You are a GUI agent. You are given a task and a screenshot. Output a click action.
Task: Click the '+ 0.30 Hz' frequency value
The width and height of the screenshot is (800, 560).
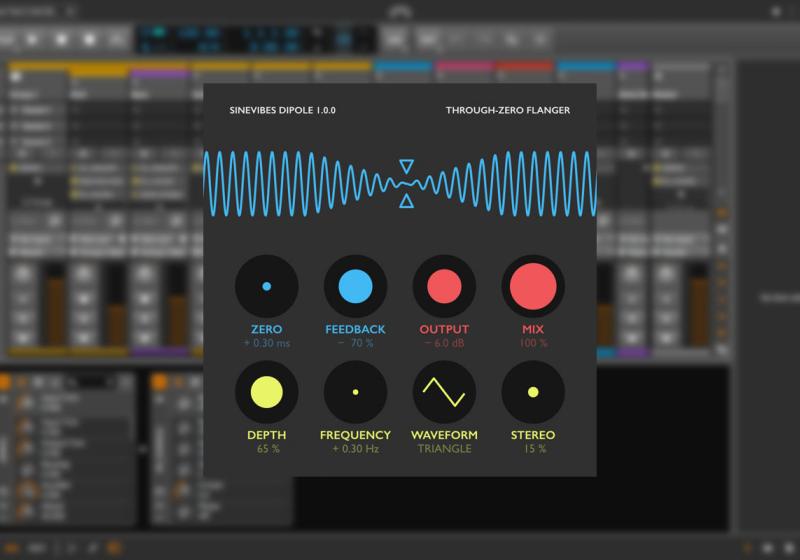tap(356, 449)
